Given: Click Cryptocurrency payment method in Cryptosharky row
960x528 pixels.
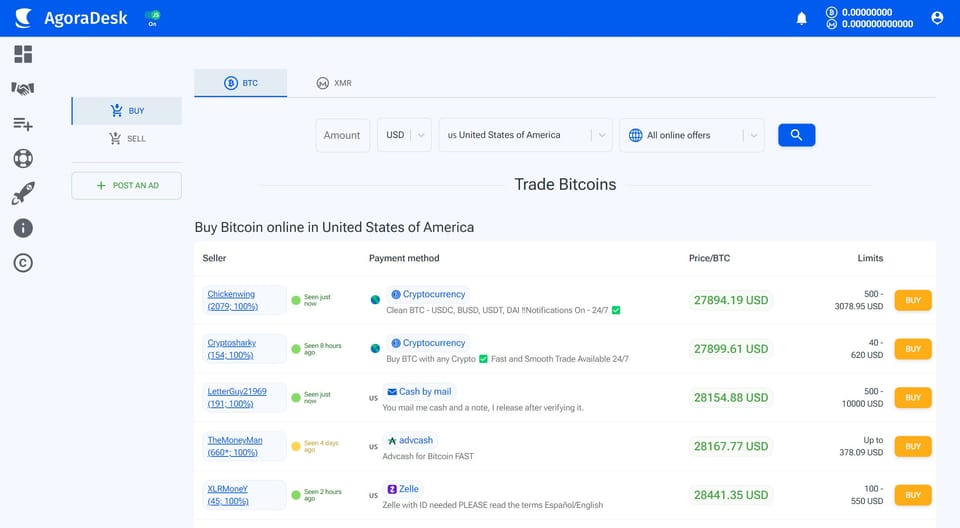Looking at the screenshot, I should coord(428,343).
